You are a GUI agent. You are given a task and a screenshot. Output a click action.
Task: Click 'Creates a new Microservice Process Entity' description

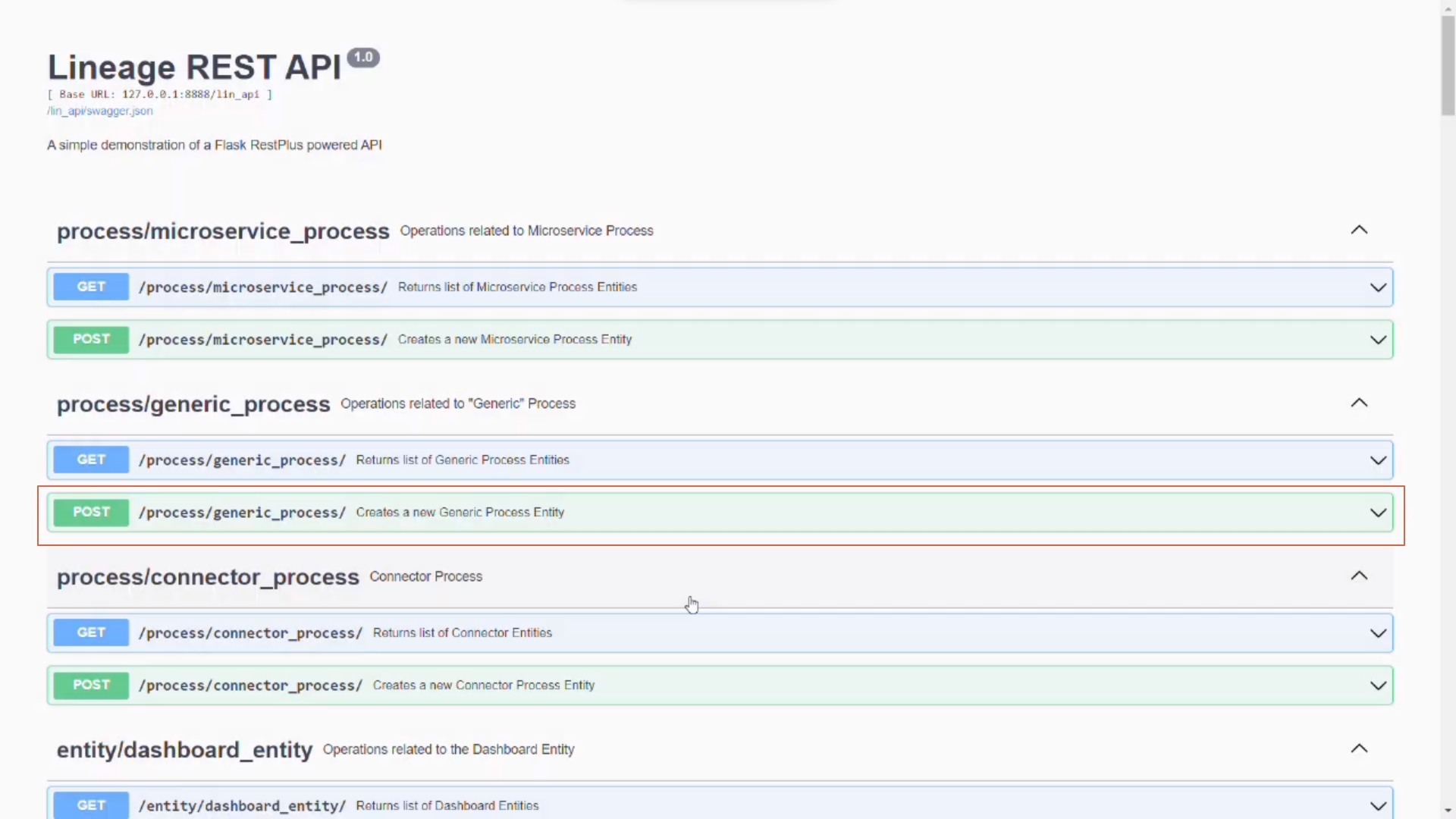click(x=515, y=340)
